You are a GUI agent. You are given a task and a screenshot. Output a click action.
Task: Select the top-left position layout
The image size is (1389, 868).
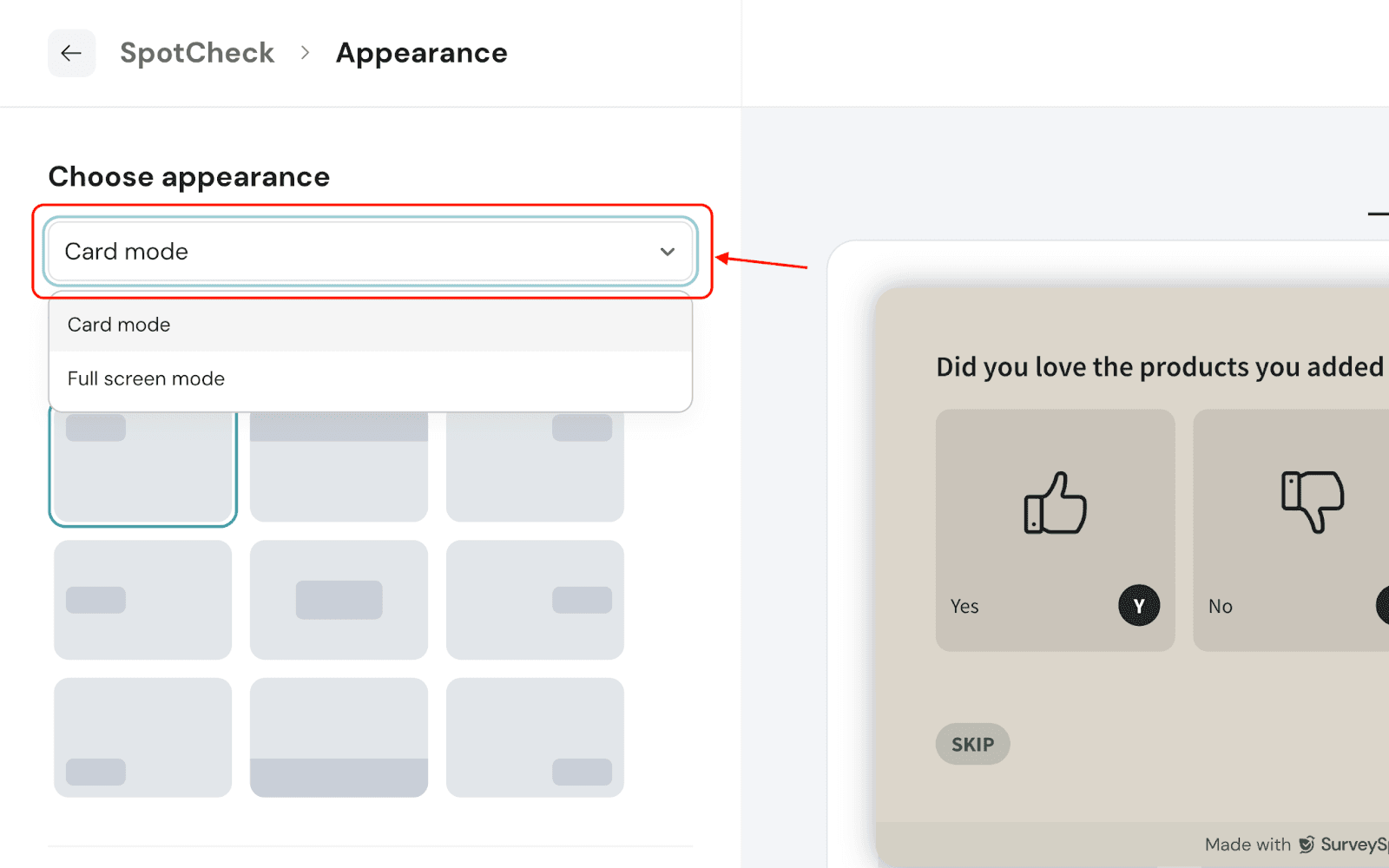[x=143, y=469]
